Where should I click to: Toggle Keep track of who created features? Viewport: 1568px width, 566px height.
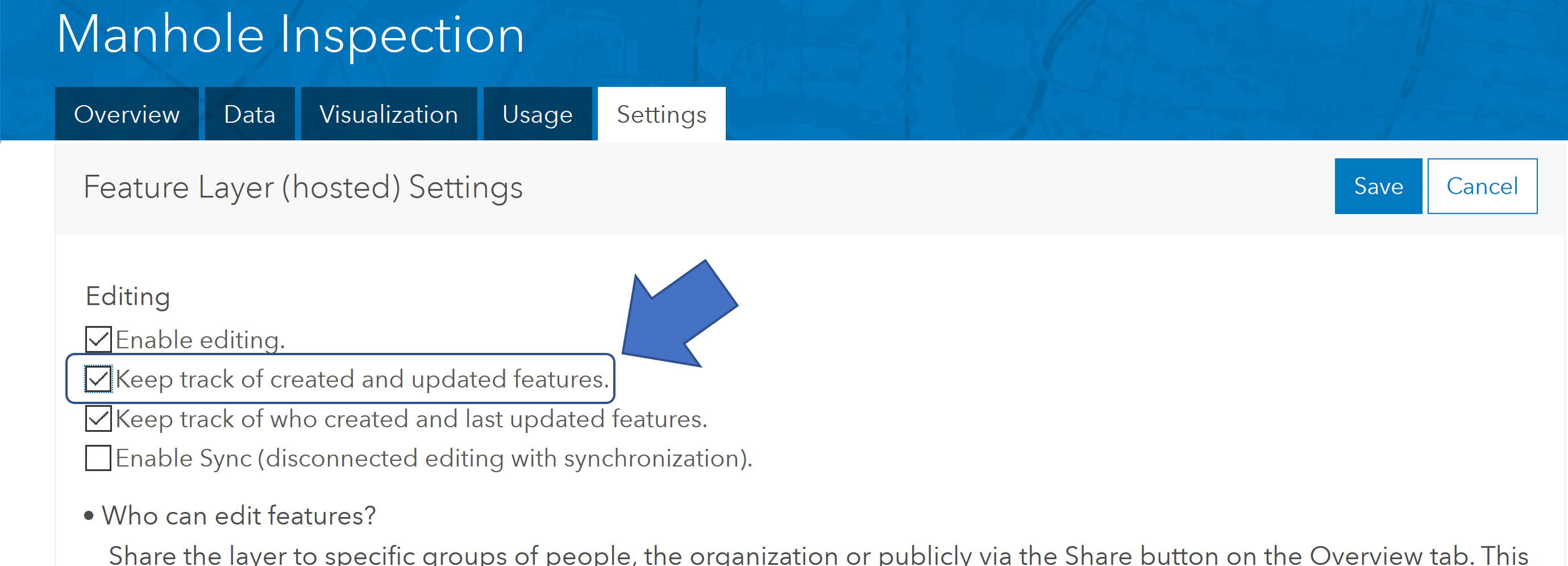[x=98, y=419]
